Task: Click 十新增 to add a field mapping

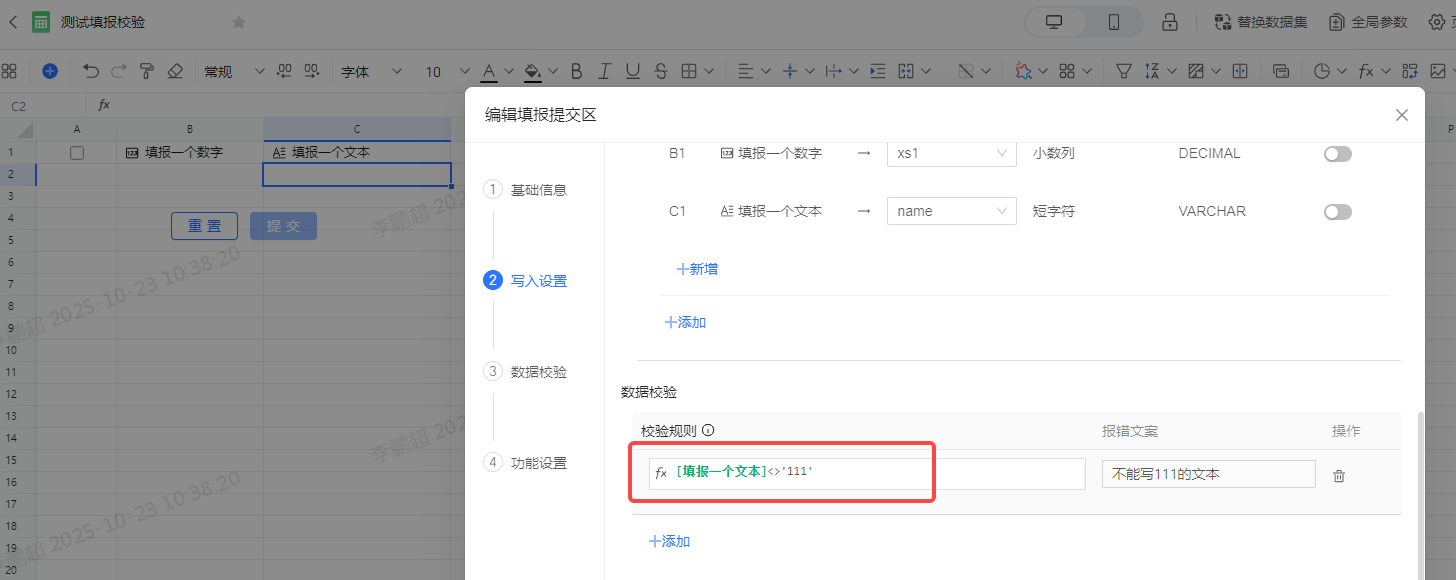Action: [x=697, y=269]
